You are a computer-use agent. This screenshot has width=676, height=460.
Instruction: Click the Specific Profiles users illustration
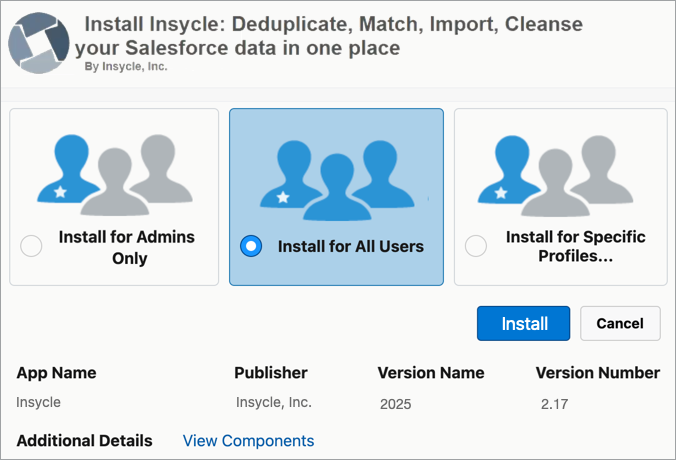[555, 176]
